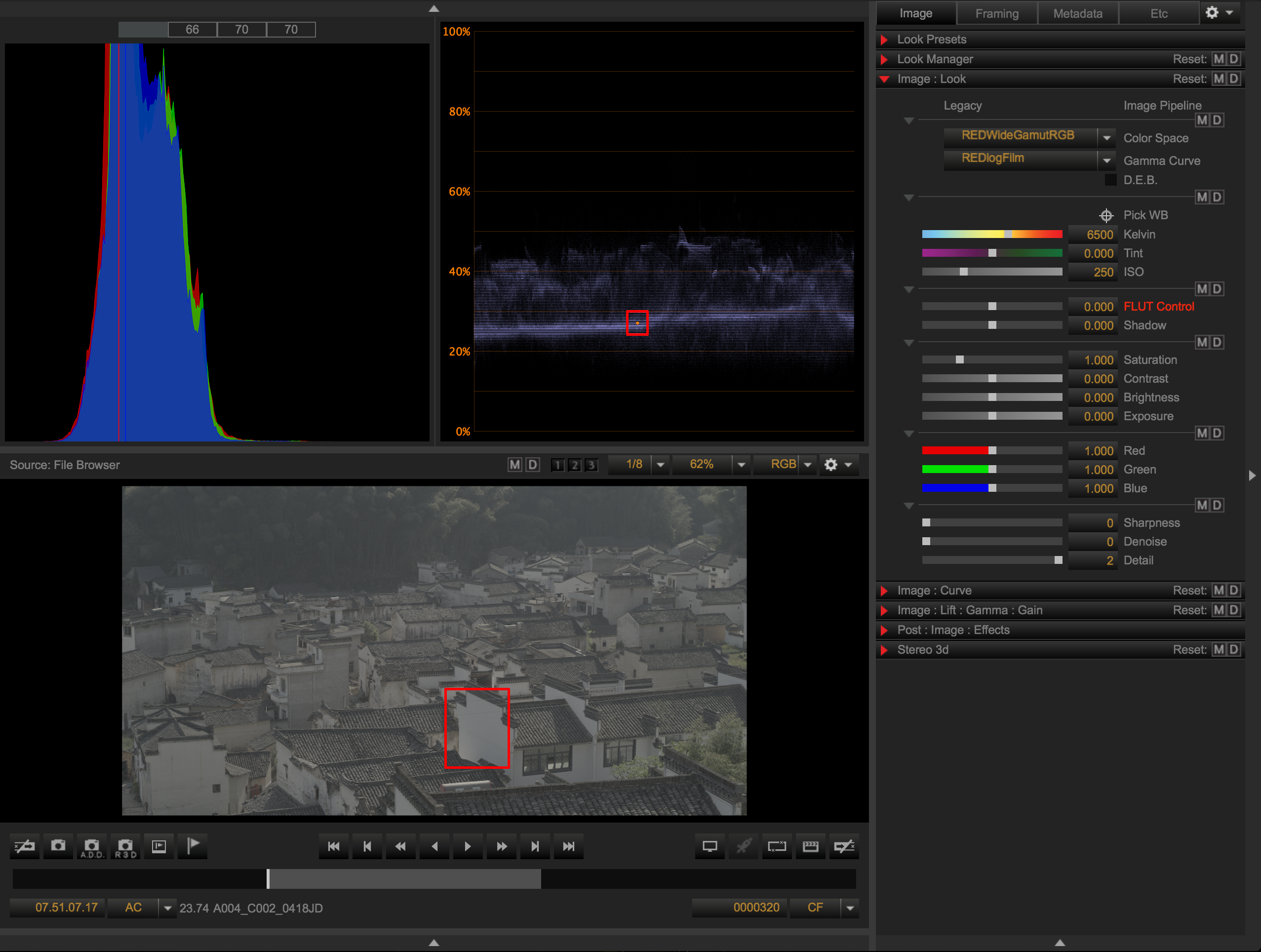Open the Metadata tab

[1077, 13]
